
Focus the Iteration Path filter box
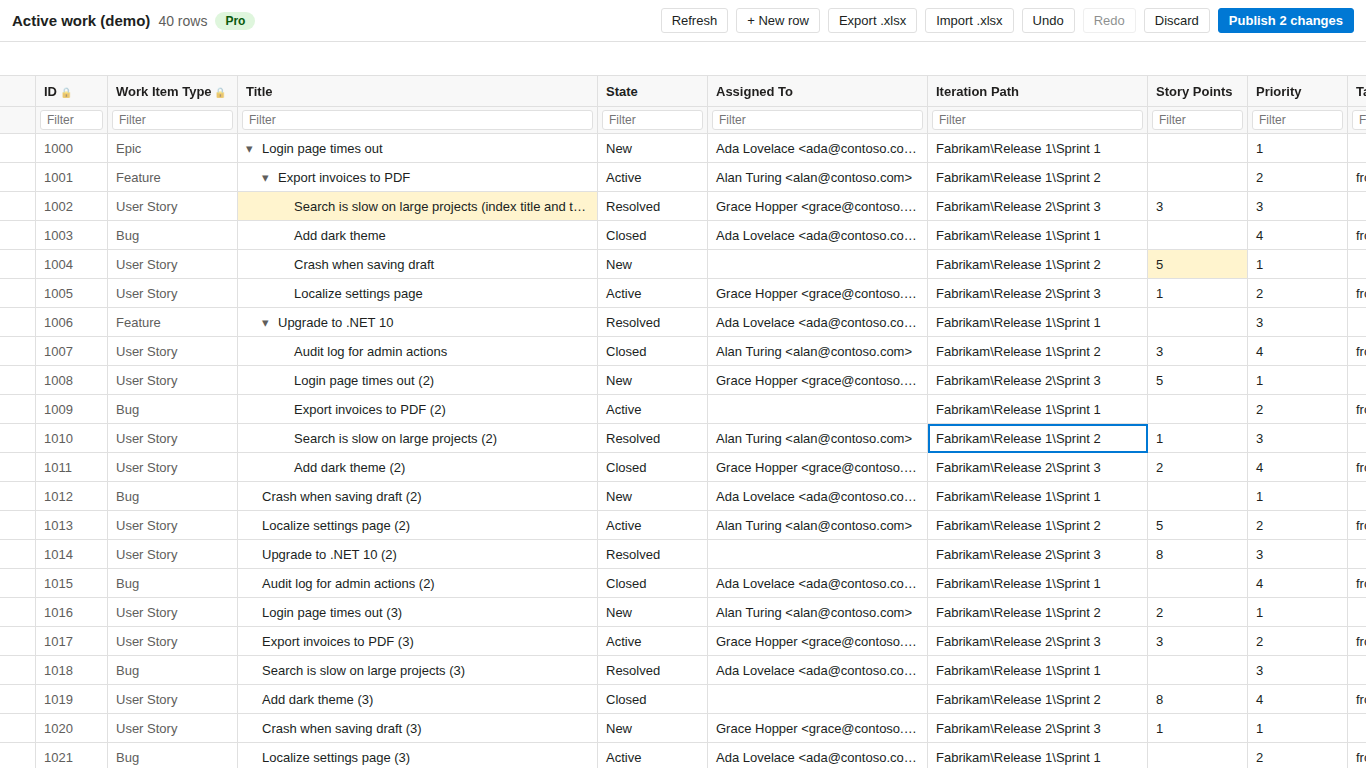coord(1037,120)
